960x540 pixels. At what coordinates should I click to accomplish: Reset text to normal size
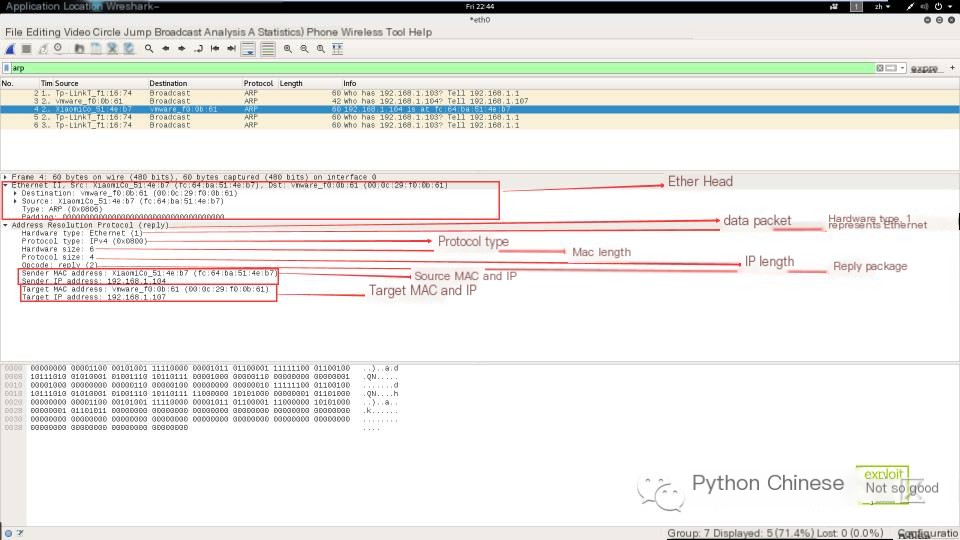pos(321,49)
